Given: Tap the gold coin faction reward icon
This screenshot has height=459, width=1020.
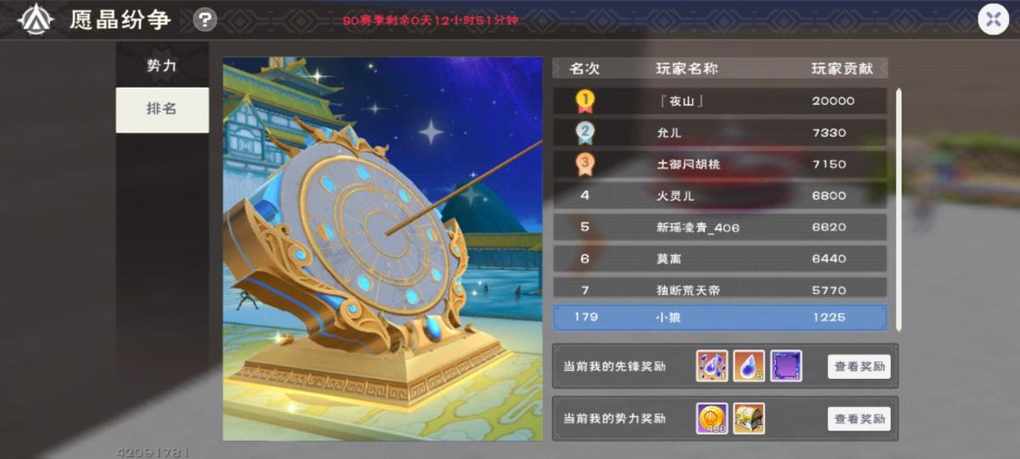Looking at the screenshot, I should point(712,419).
